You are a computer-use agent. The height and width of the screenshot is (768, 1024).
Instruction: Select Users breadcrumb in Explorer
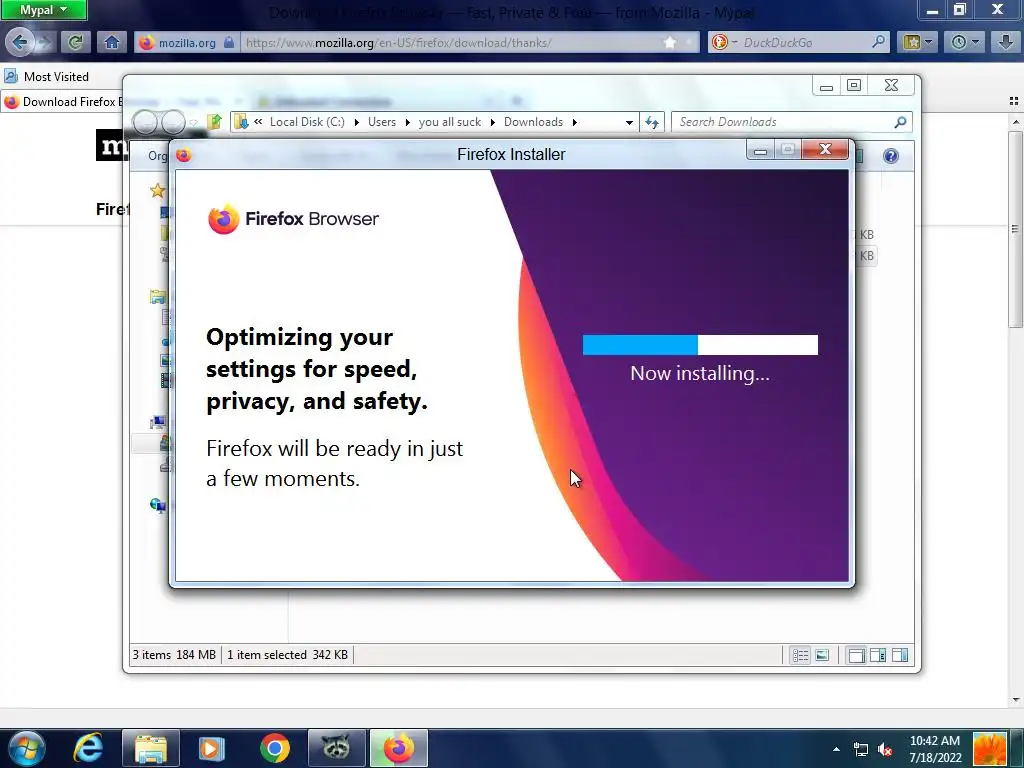click(381, 121)
